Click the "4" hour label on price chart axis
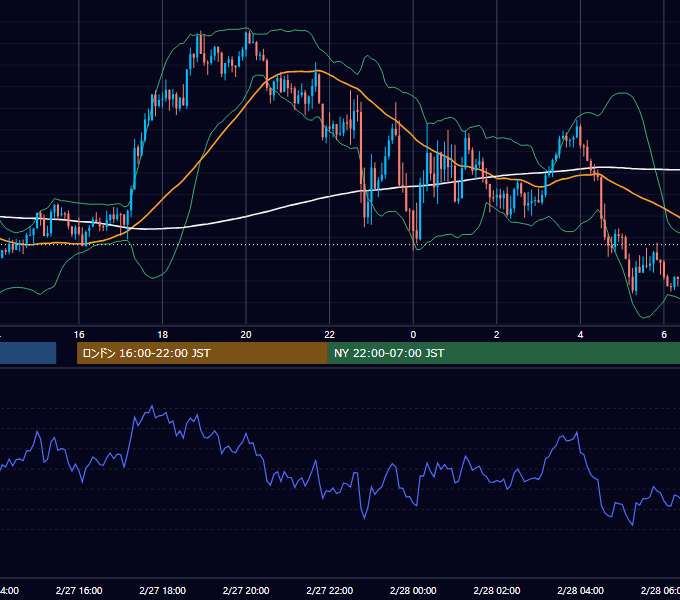Viewport: 680px width, 600px height. pos(580,335)
